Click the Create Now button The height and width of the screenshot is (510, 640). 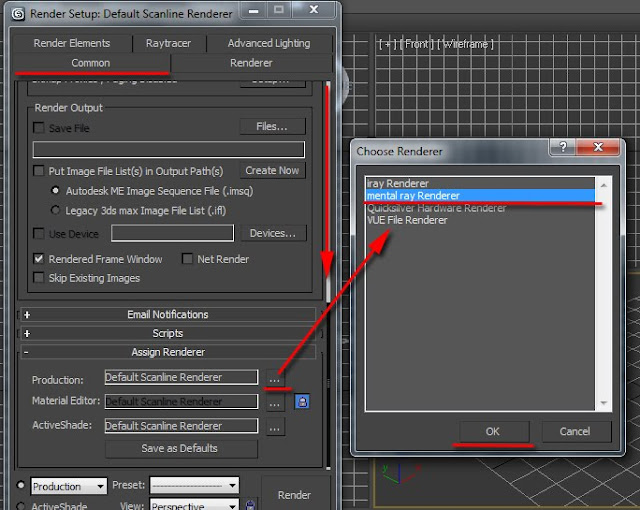coord(272,171)
